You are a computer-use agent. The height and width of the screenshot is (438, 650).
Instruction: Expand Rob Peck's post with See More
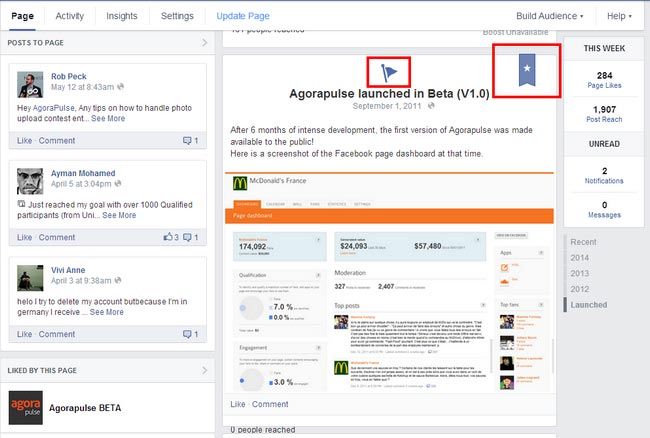(x=108, y=119)
